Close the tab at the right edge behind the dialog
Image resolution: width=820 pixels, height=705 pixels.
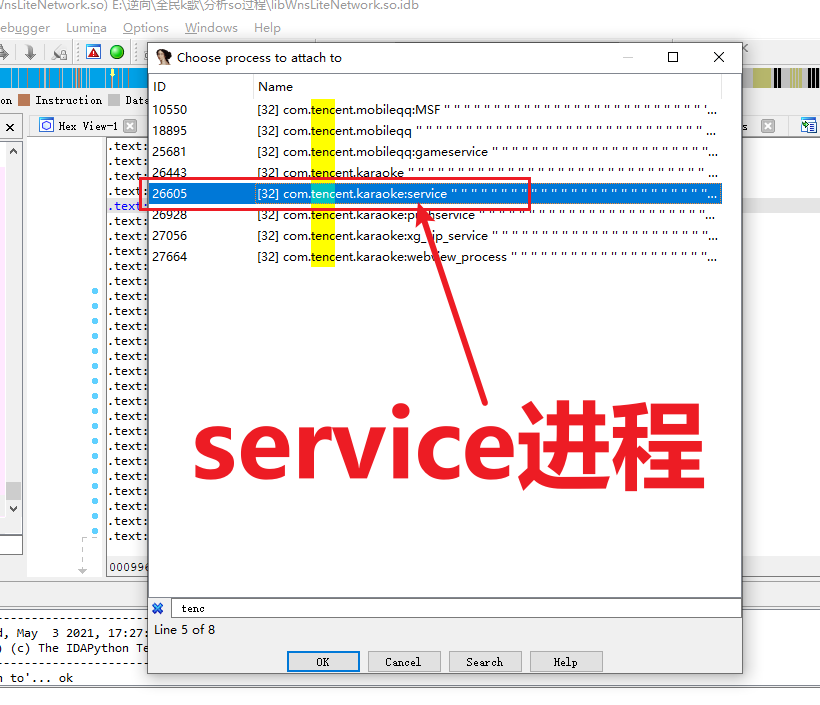click(x=768, y=126)
